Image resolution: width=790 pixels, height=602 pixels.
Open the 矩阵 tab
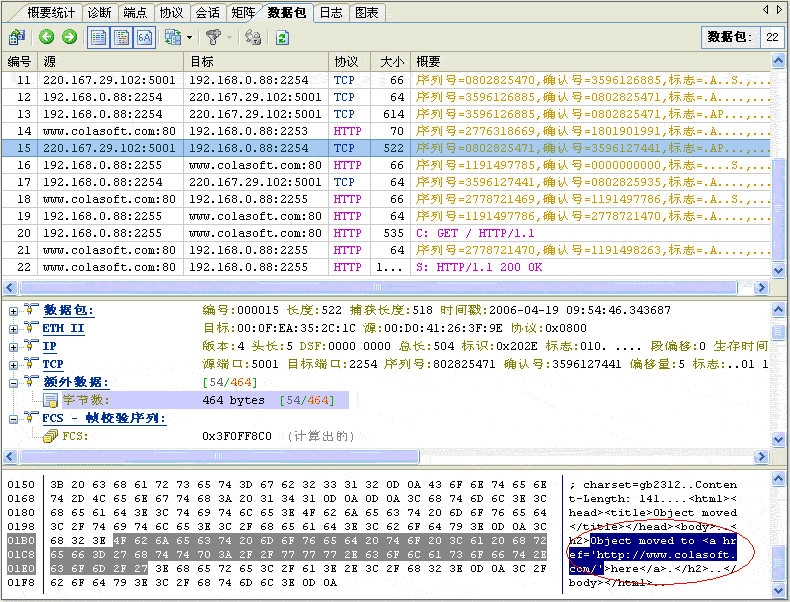(243, 13)
